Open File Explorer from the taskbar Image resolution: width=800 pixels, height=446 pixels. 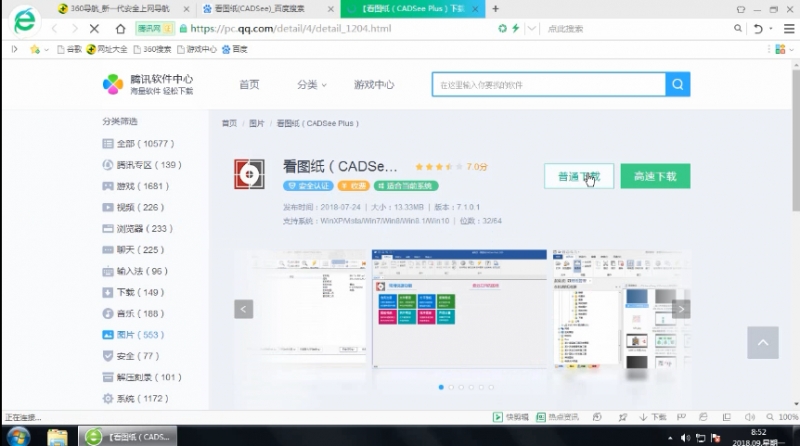pos(57,437)
